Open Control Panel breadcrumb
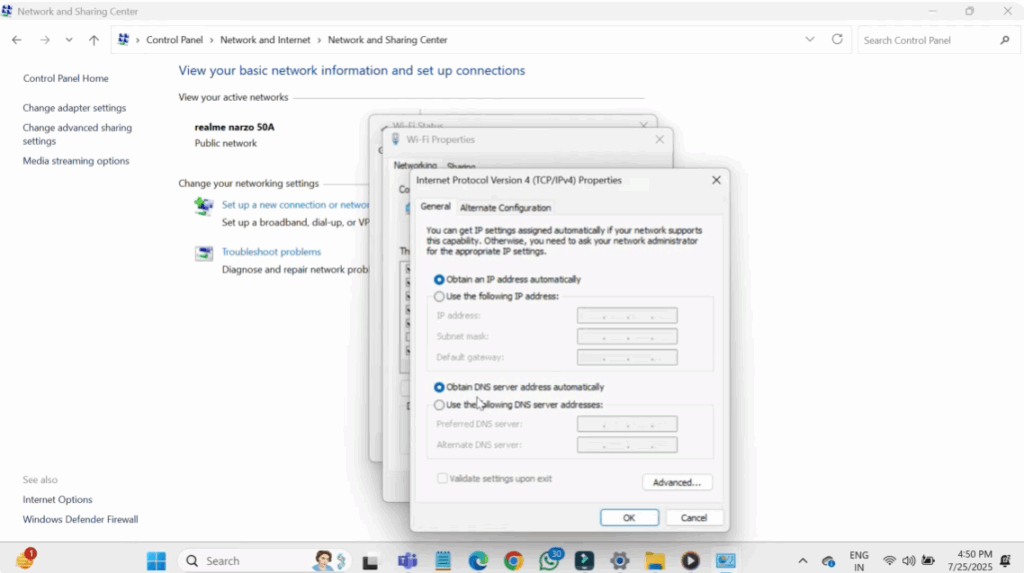 (174, 40)
